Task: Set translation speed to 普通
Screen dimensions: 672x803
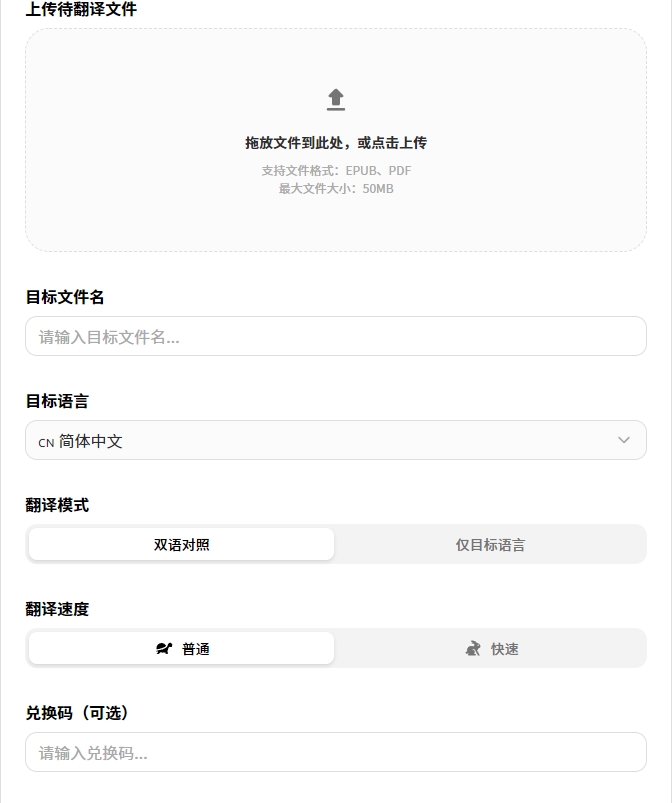Action: tap(195, 649)
